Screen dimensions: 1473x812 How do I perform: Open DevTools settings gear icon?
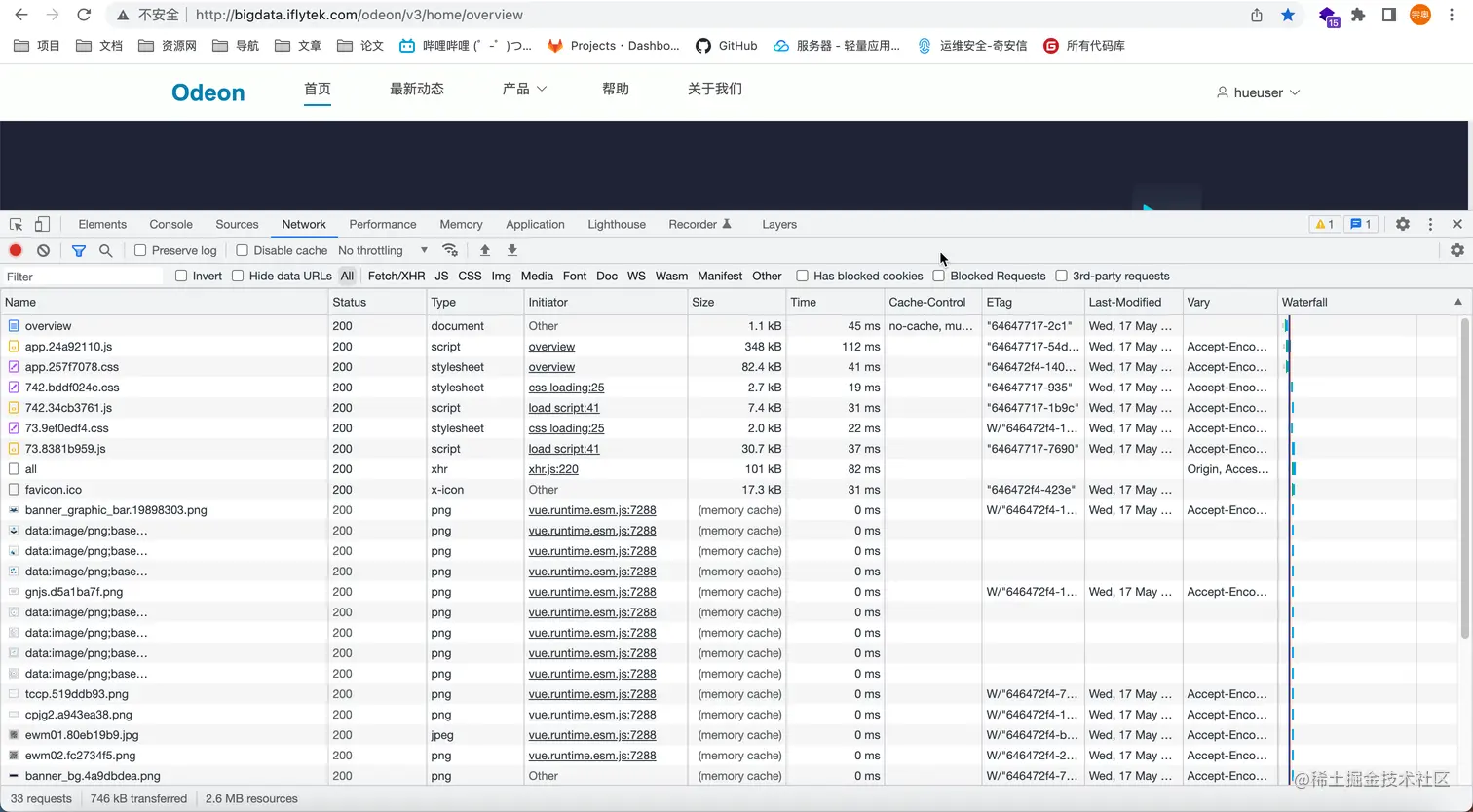coord(1402,224)
